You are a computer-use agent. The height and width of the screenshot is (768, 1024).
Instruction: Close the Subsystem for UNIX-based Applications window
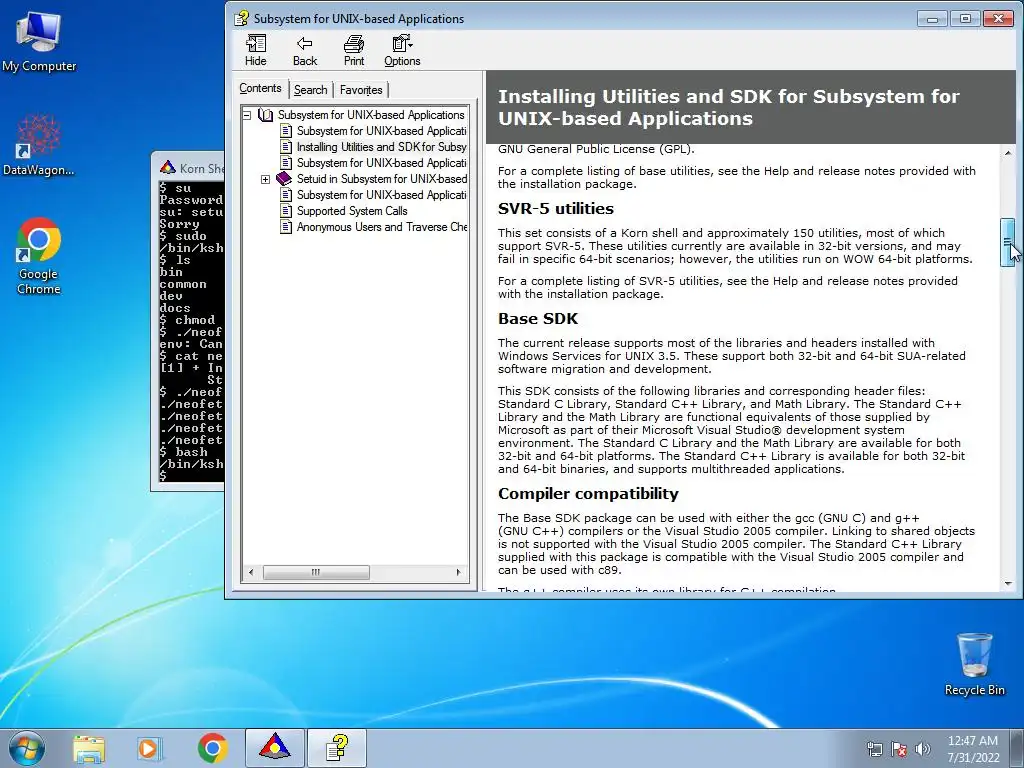tap(998, 19)
